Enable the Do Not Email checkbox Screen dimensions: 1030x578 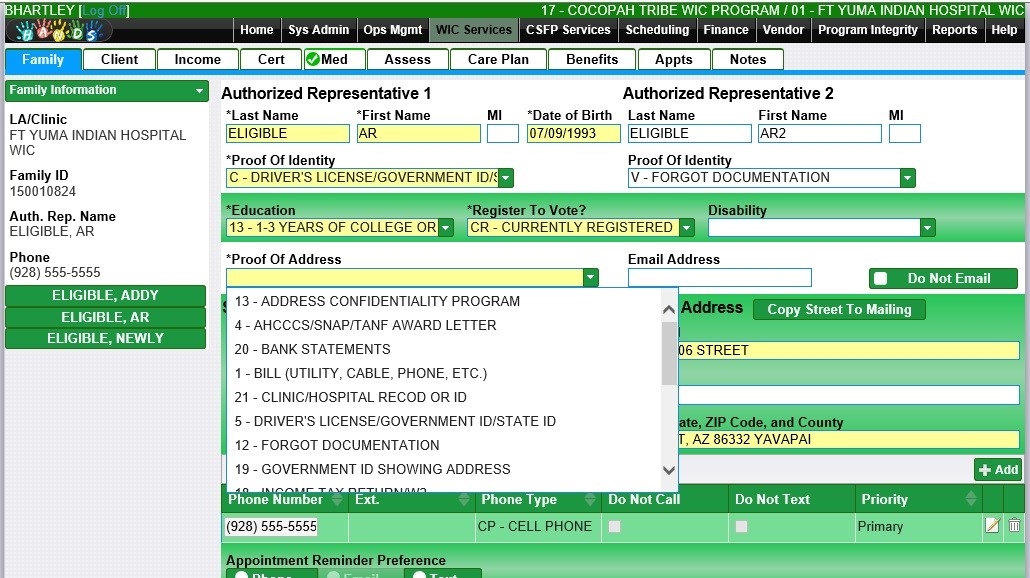click(x=881, y=279)
